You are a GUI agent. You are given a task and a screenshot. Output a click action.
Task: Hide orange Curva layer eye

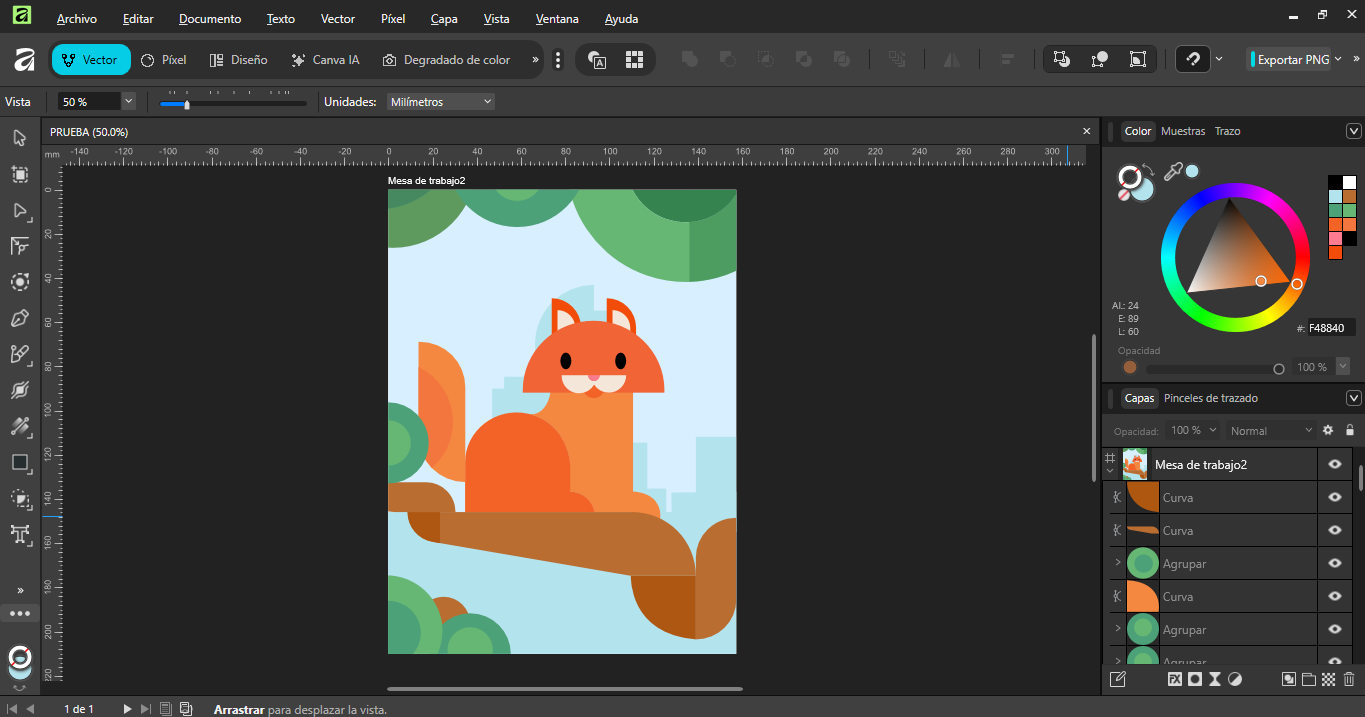1334,596
